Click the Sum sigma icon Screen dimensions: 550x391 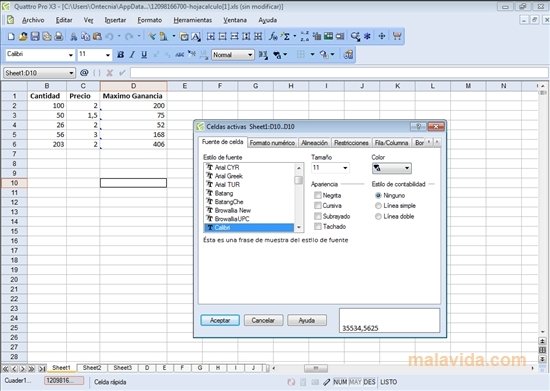coord(286,36)
